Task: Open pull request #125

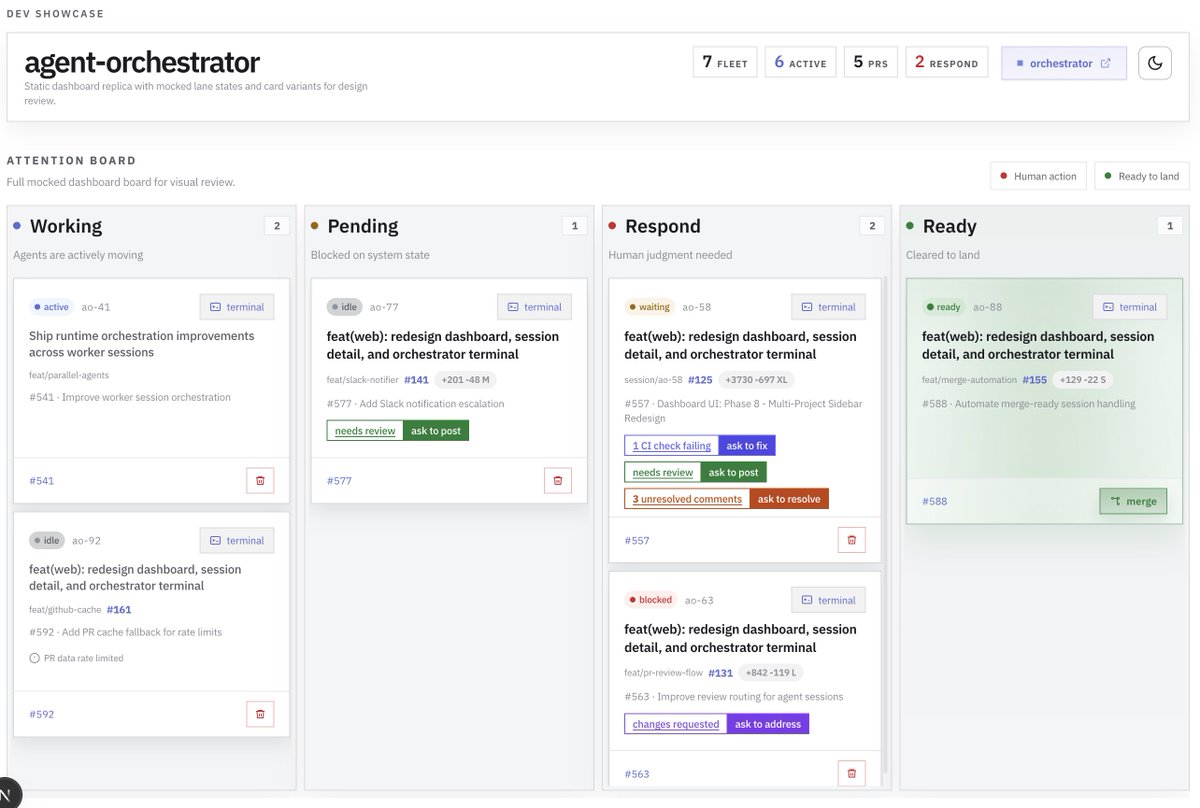Action: pyautogui.click(x=700, y=380)
